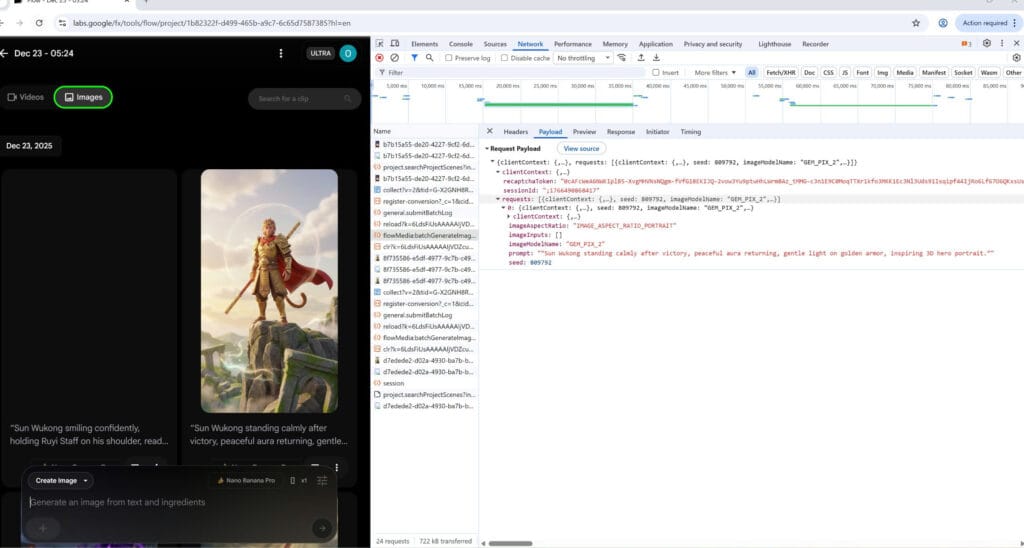1024x548 pixels.
Task: Open the Create Image mode dropdown
Action: pyautogui.click(x=61, y=481)
